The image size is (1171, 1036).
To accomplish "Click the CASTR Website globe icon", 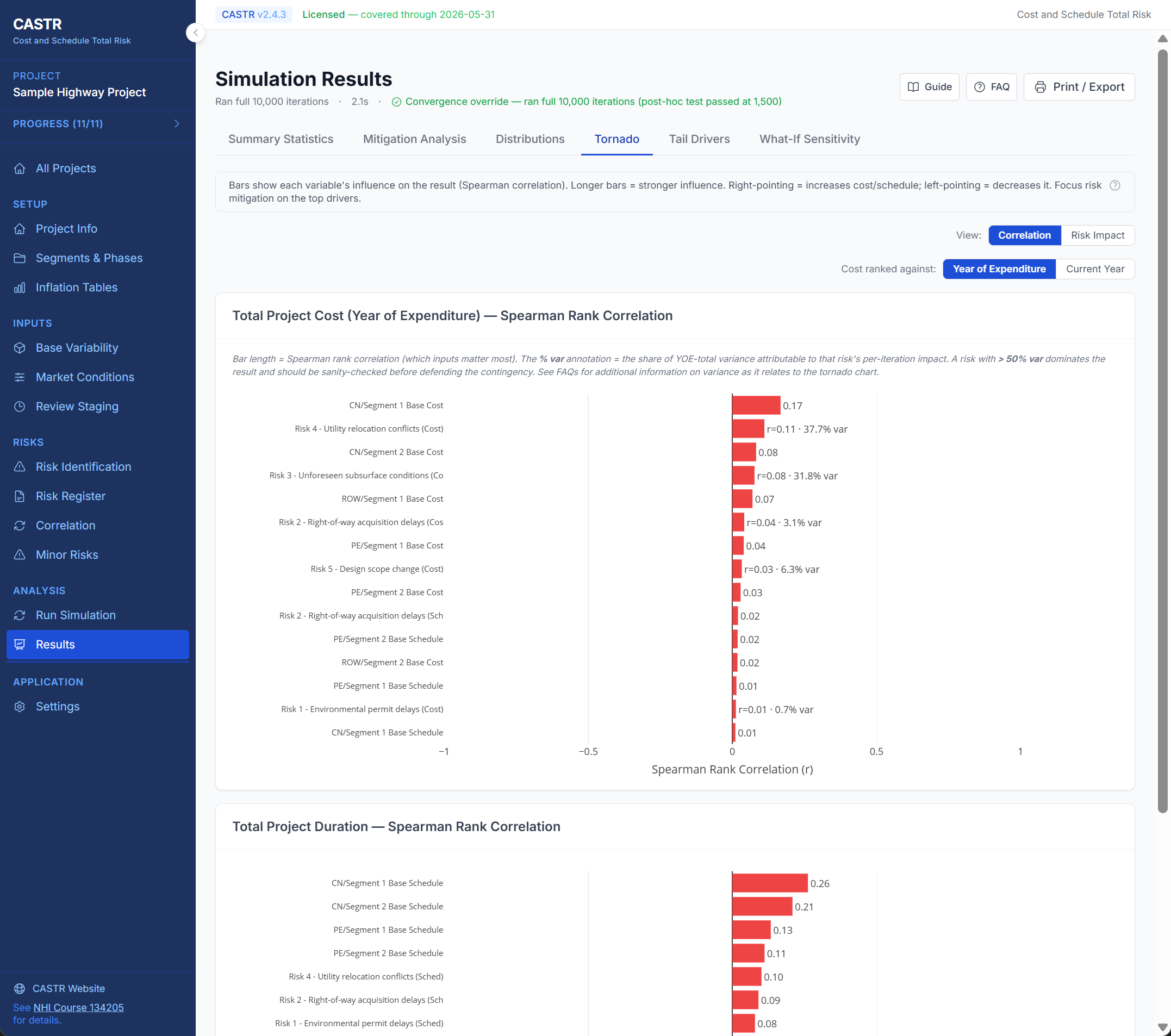I will click(x=20, y=989).
